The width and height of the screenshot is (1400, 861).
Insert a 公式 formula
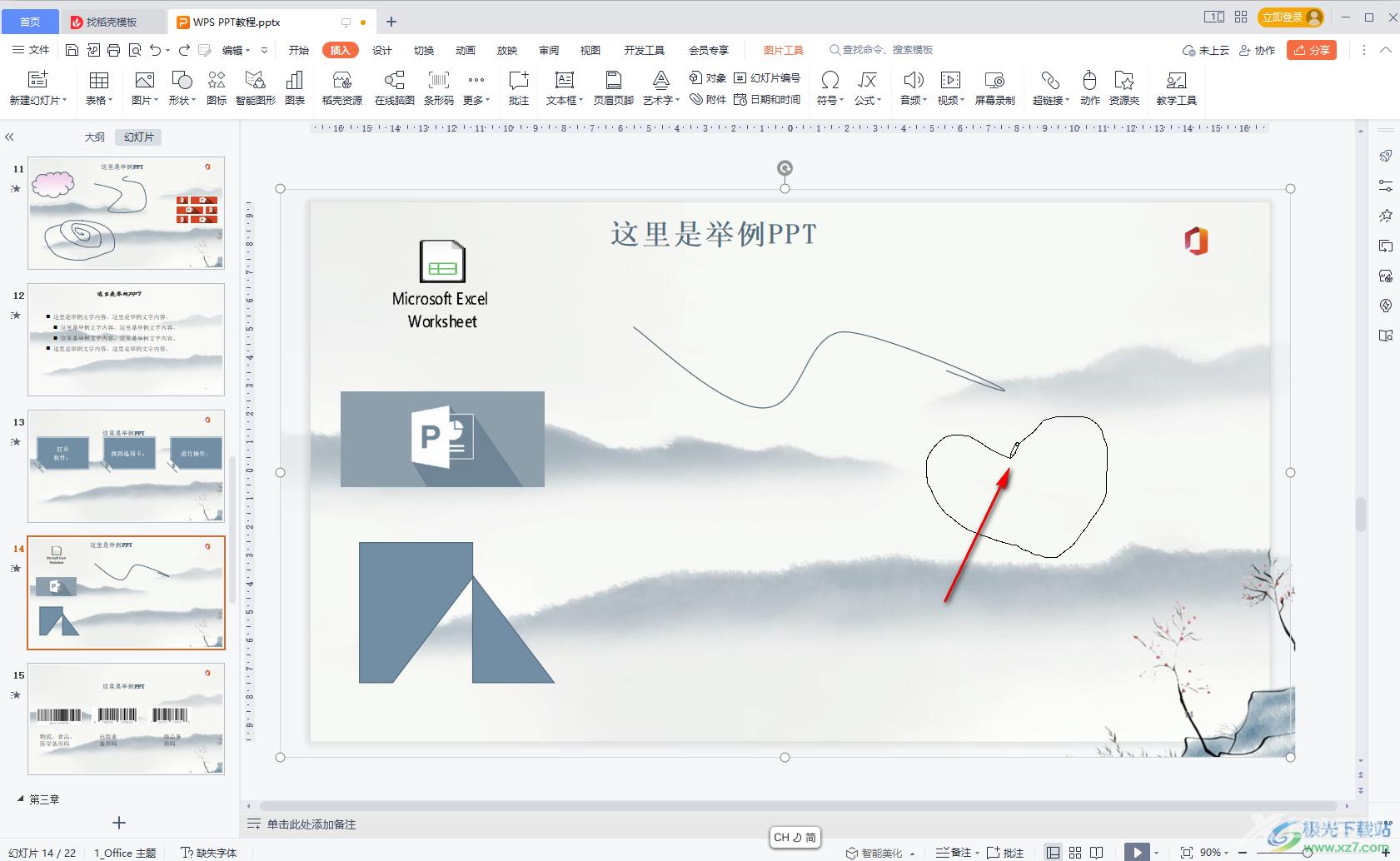pos(867,80)
